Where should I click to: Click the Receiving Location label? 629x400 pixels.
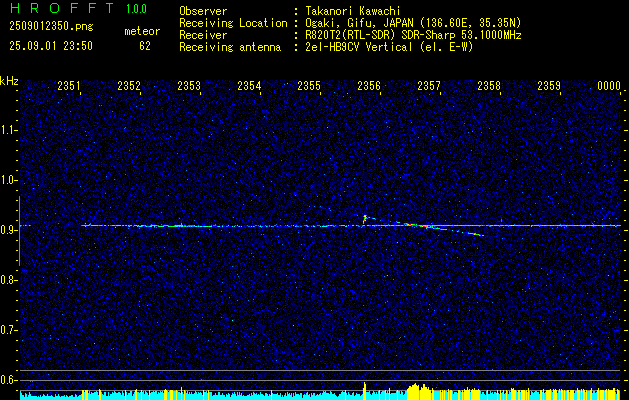point(233,23)
